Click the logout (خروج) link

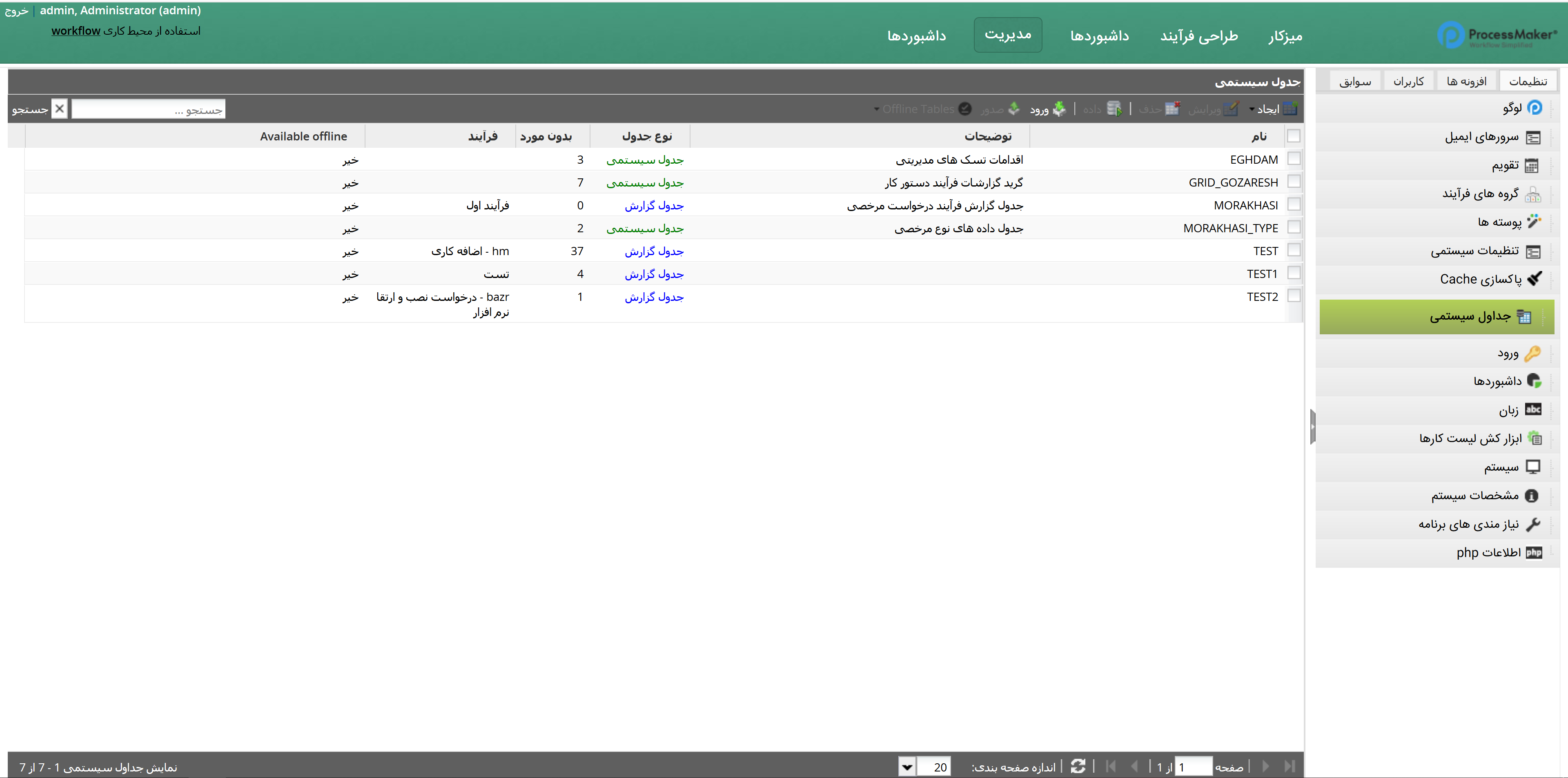pos(16,11)
